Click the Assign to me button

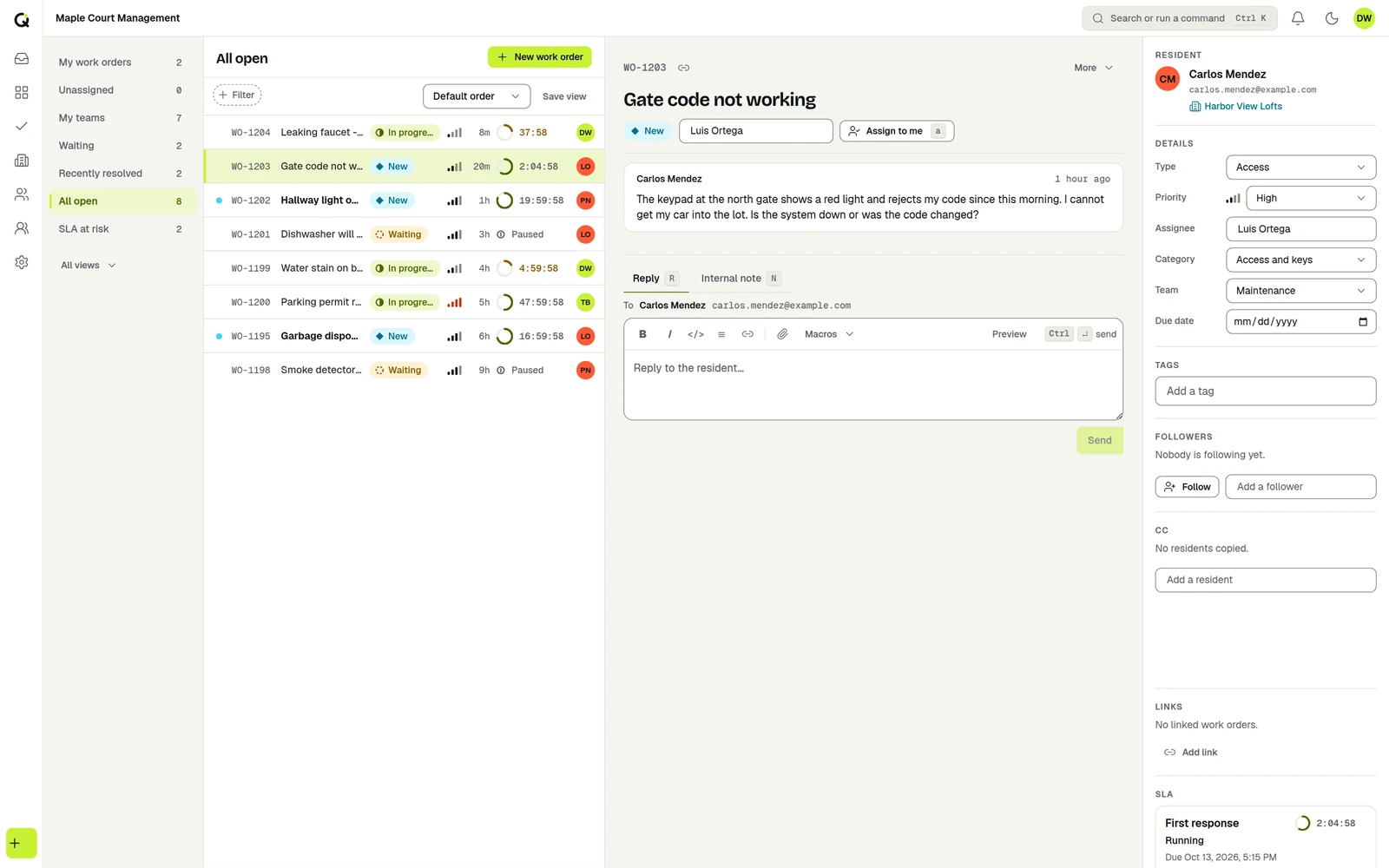(x=897, y=131)
